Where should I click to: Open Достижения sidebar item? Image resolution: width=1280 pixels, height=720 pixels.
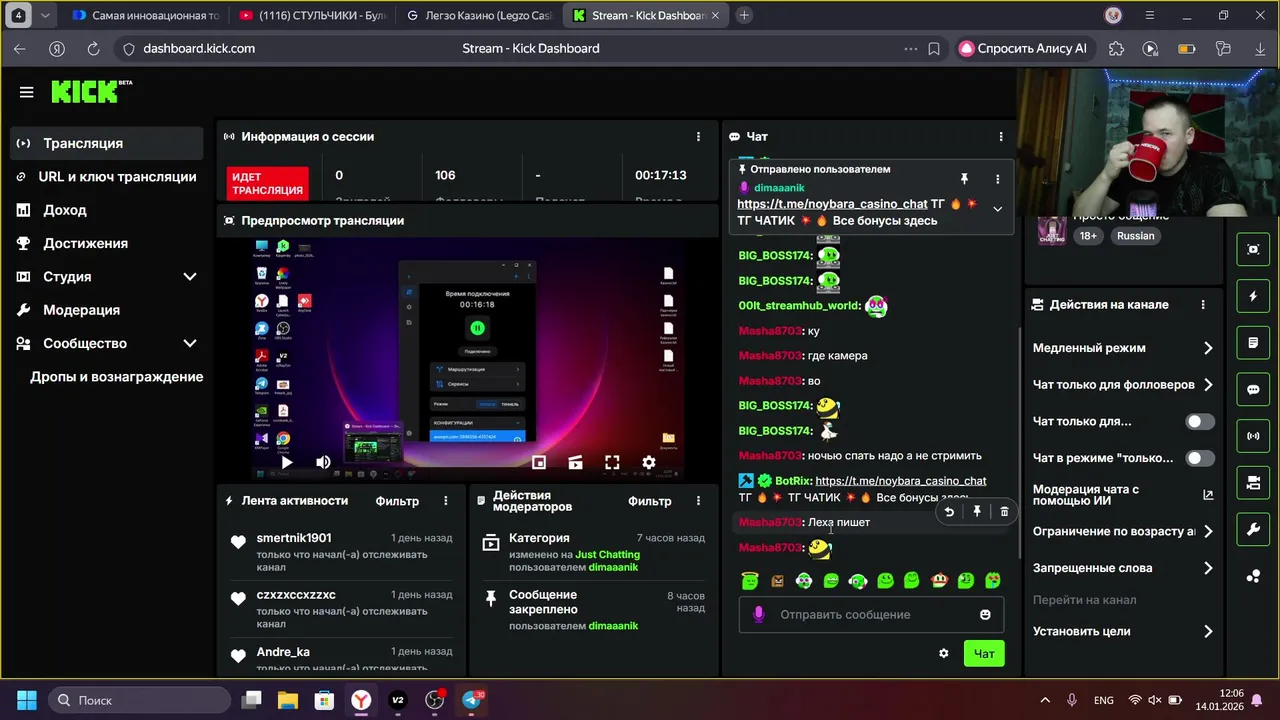point(106,243)
